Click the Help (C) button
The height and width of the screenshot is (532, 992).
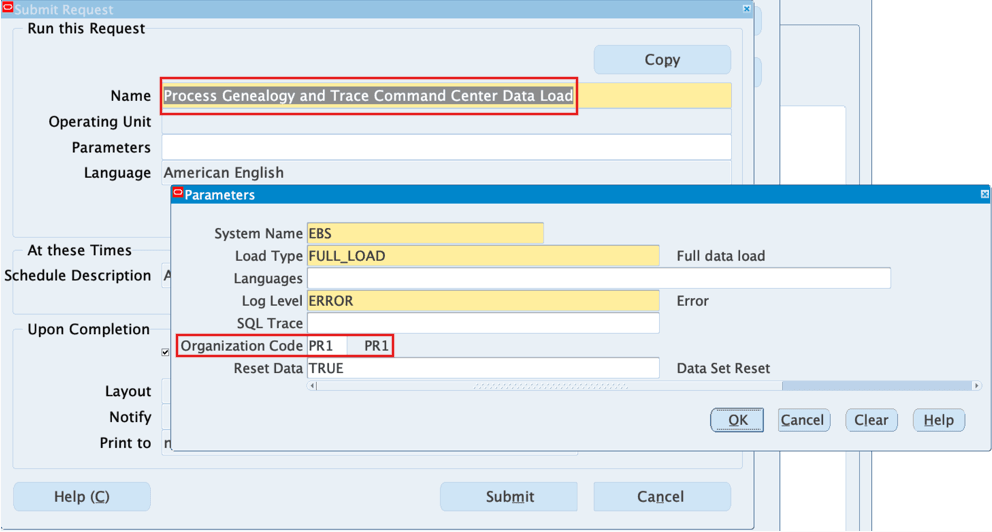pyautogui.click(x=82, y=497)
